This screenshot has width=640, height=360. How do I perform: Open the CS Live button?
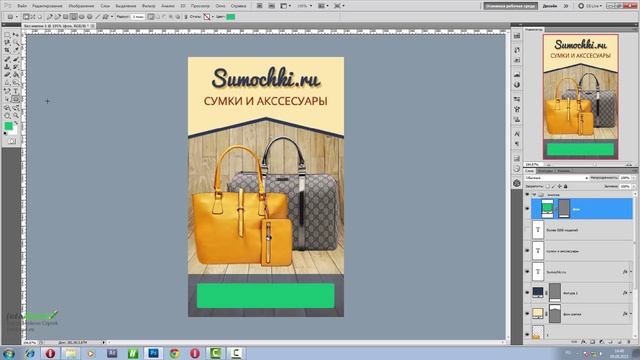[590, 6]
